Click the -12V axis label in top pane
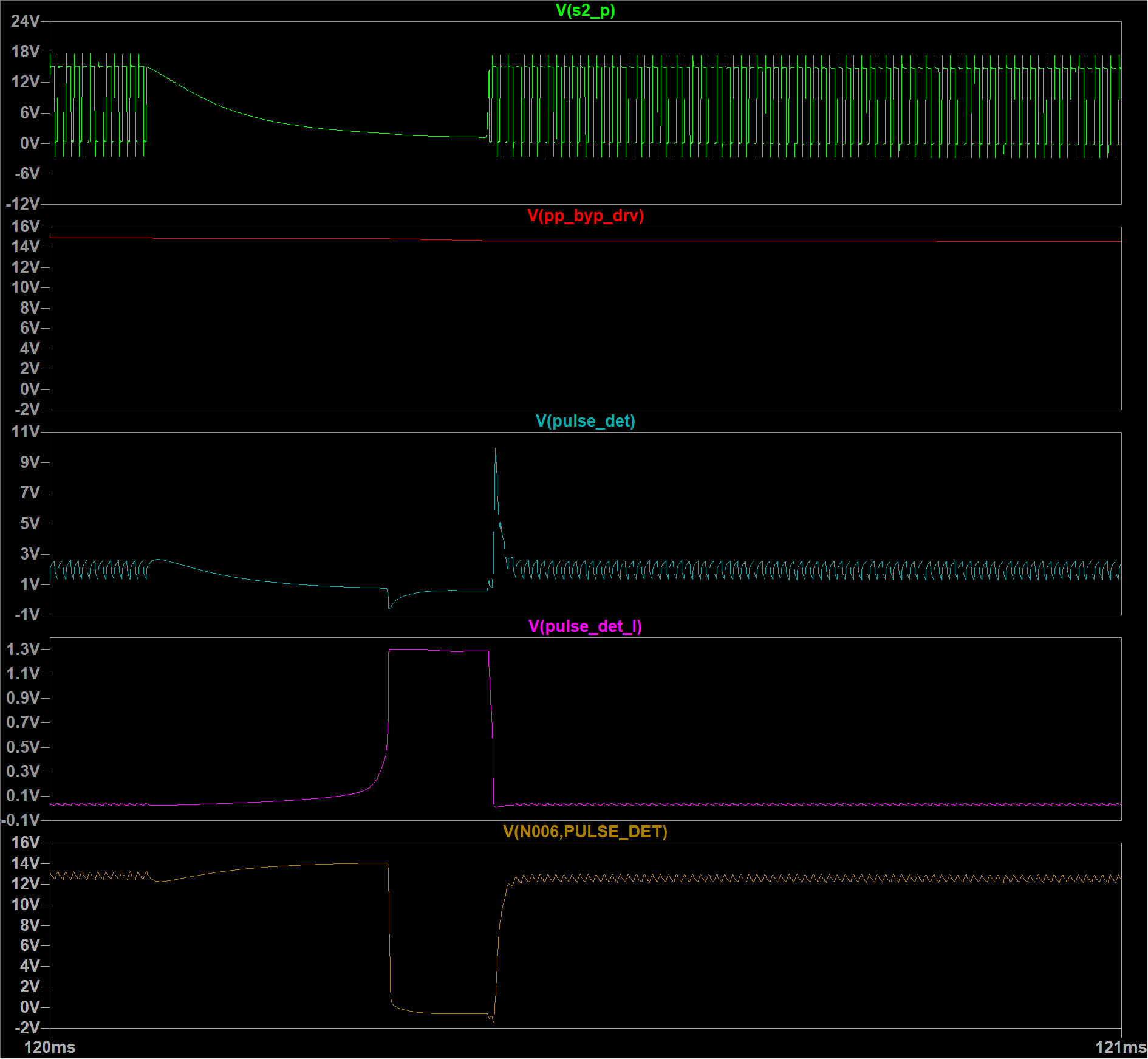 point(23,204)
